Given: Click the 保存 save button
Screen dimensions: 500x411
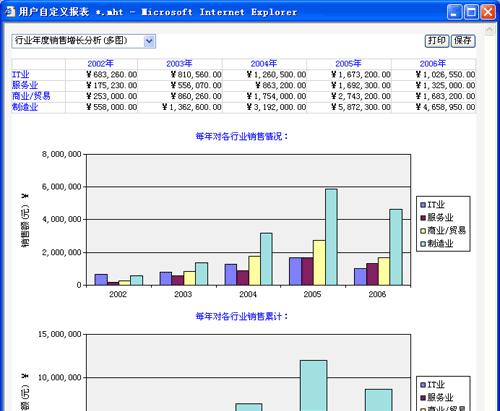Looking at the screenshot, I should pos(463,41).
